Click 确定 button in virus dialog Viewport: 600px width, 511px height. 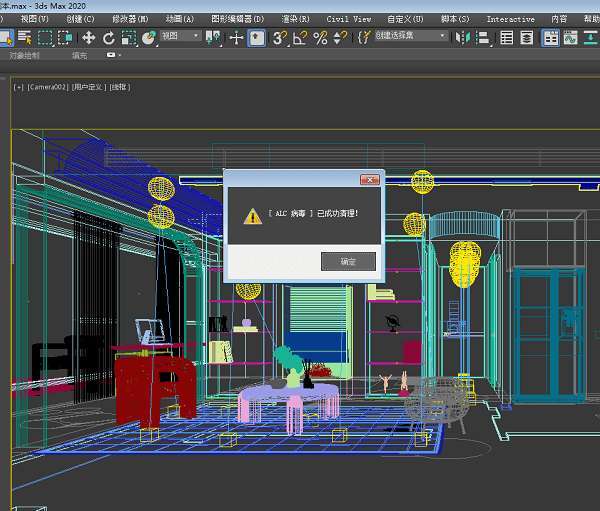point(348,261)
